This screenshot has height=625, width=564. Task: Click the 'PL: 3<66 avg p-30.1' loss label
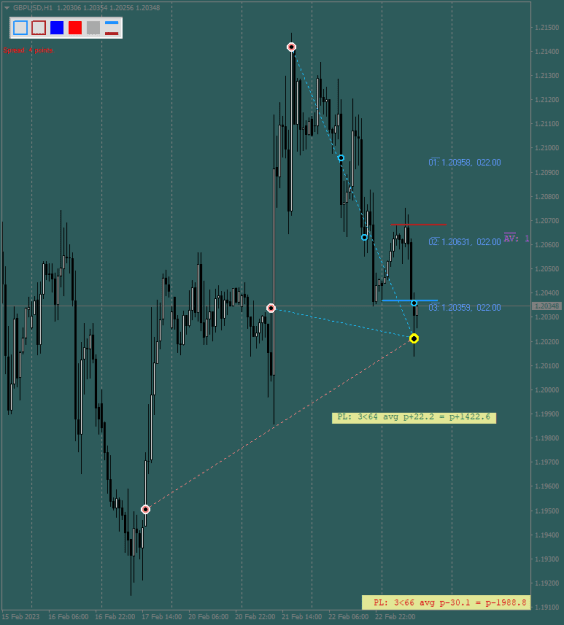[446, 602]
